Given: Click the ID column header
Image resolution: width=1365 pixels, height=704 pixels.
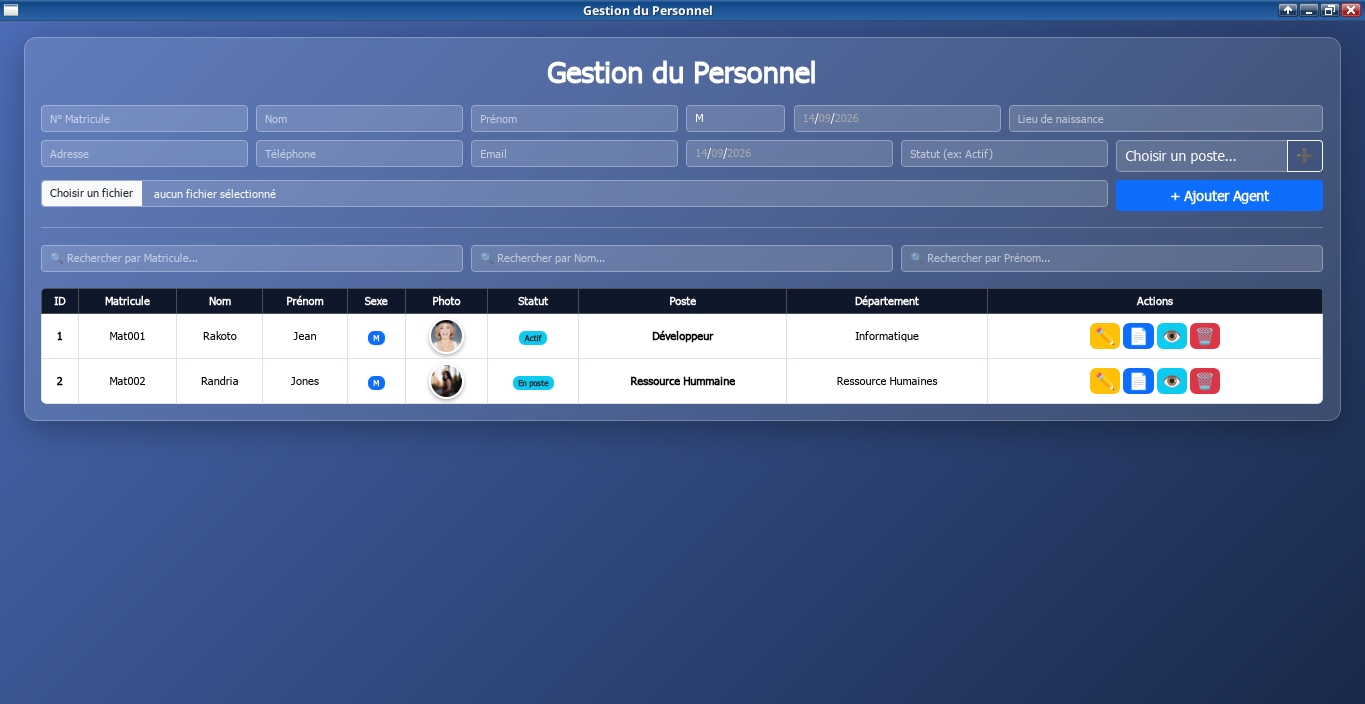Looking at the screenshot, I should coord(60,301).
